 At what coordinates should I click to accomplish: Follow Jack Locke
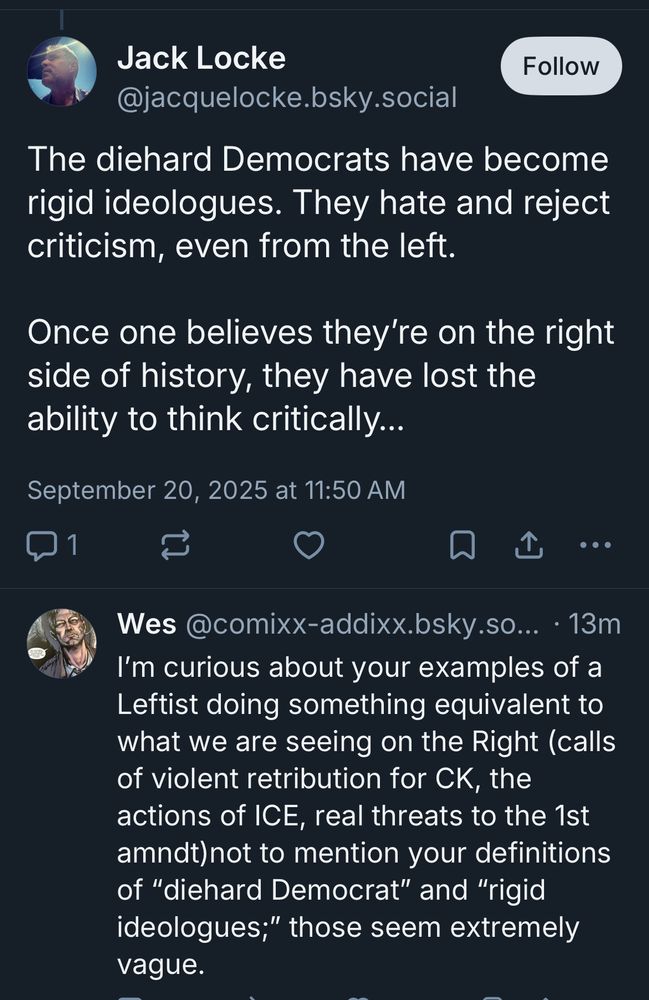(x=560, y=67)
